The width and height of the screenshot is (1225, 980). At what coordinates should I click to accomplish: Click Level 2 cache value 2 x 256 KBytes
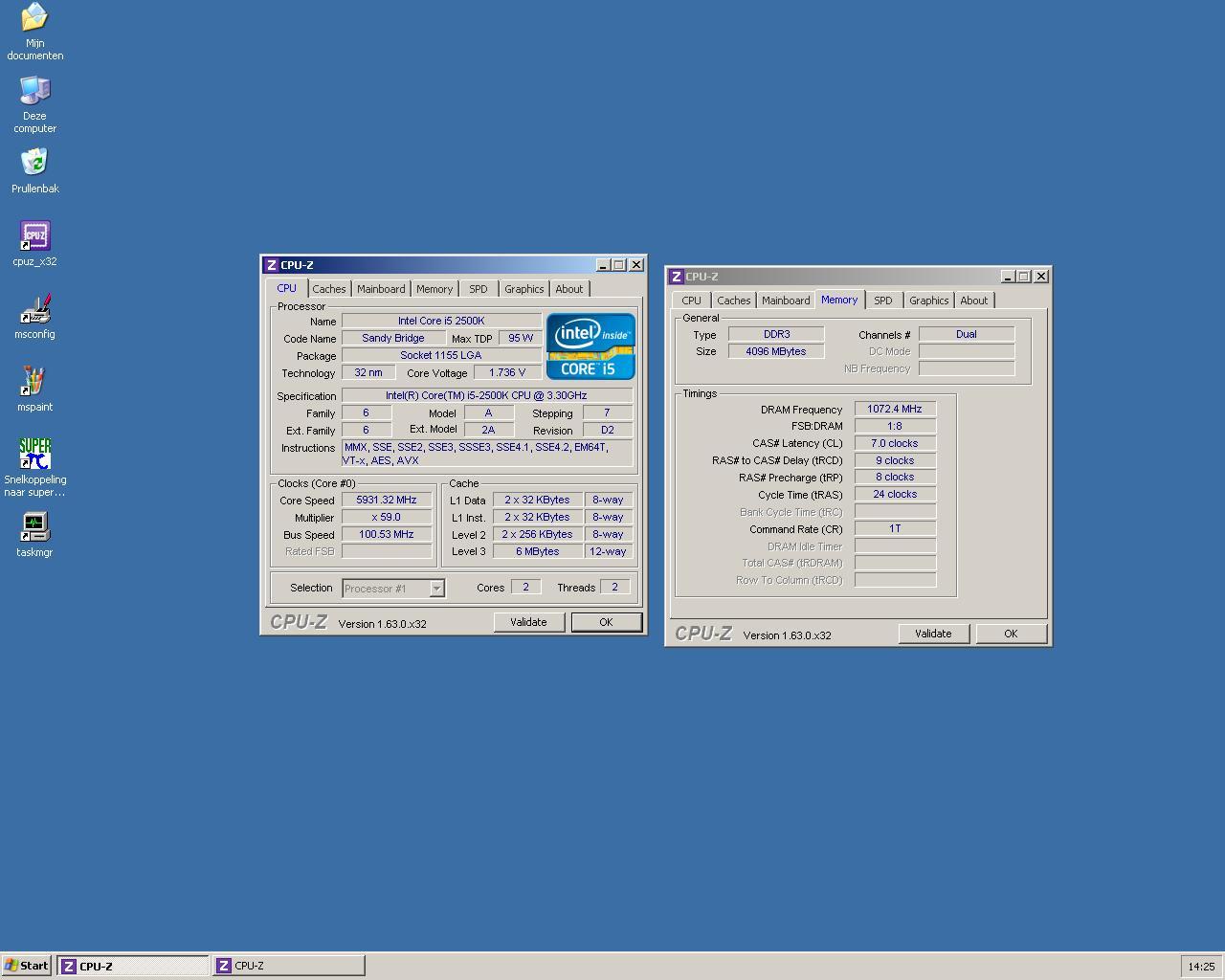pos(538,534)
